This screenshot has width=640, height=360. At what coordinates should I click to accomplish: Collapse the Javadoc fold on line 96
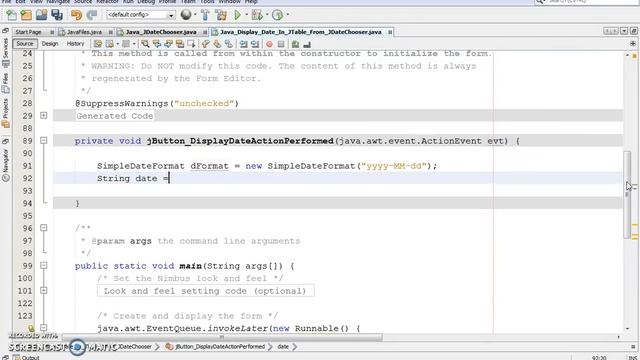[x=44, y=228]
